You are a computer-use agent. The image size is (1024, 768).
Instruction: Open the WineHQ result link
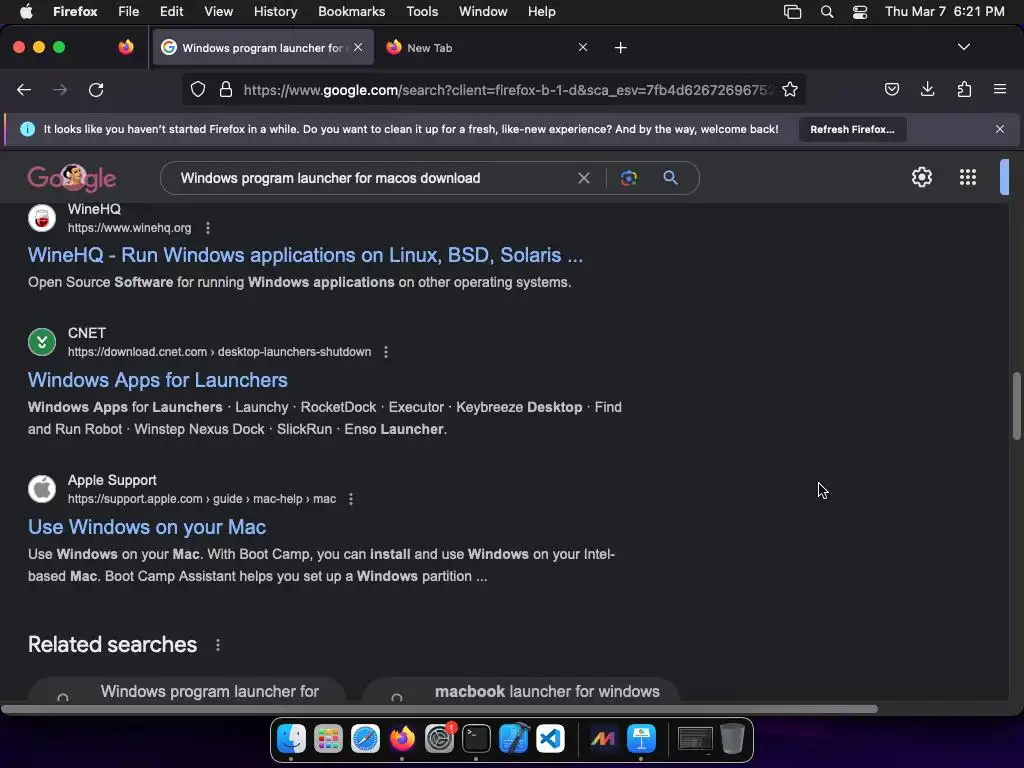(x=305, y=255)
